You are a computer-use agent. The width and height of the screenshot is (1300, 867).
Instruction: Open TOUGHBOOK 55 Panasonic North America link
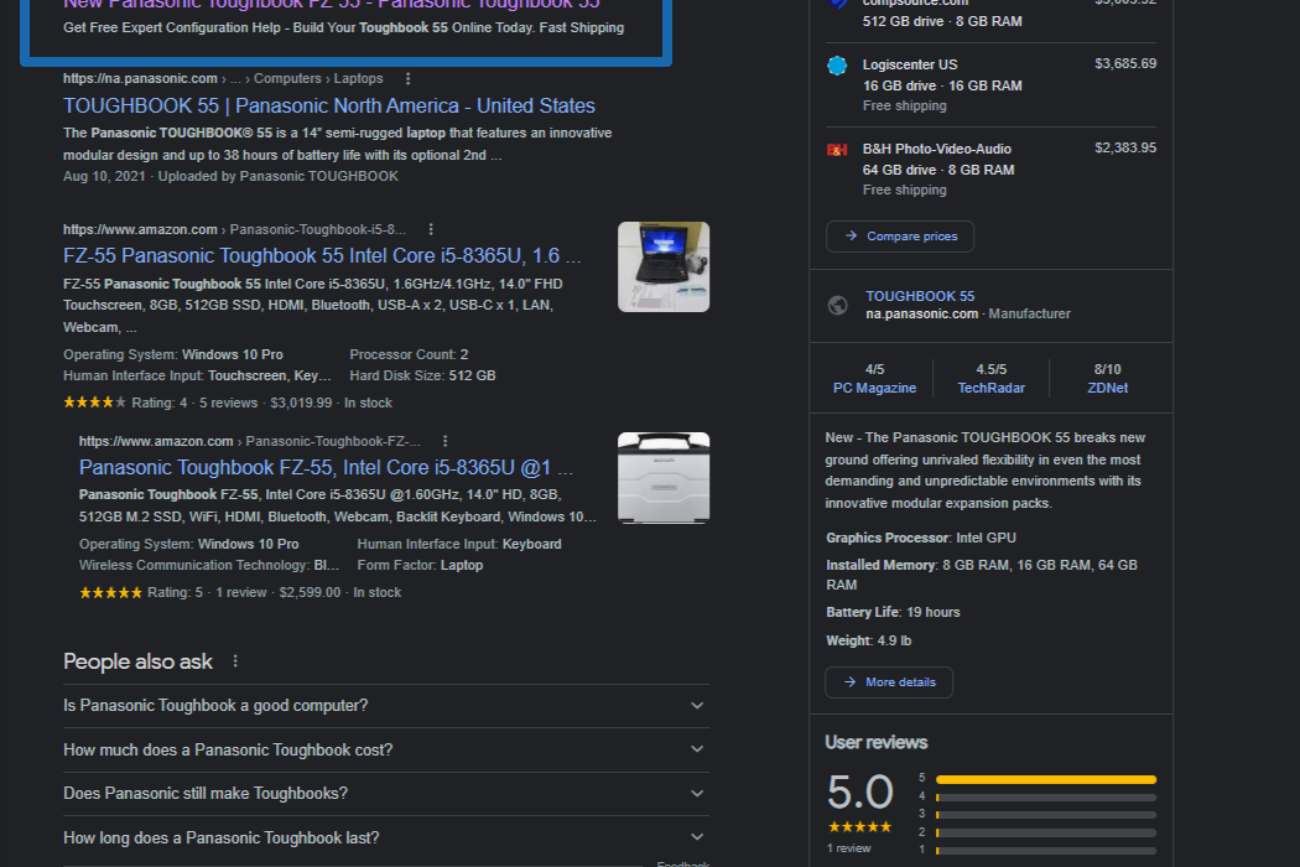329,106
